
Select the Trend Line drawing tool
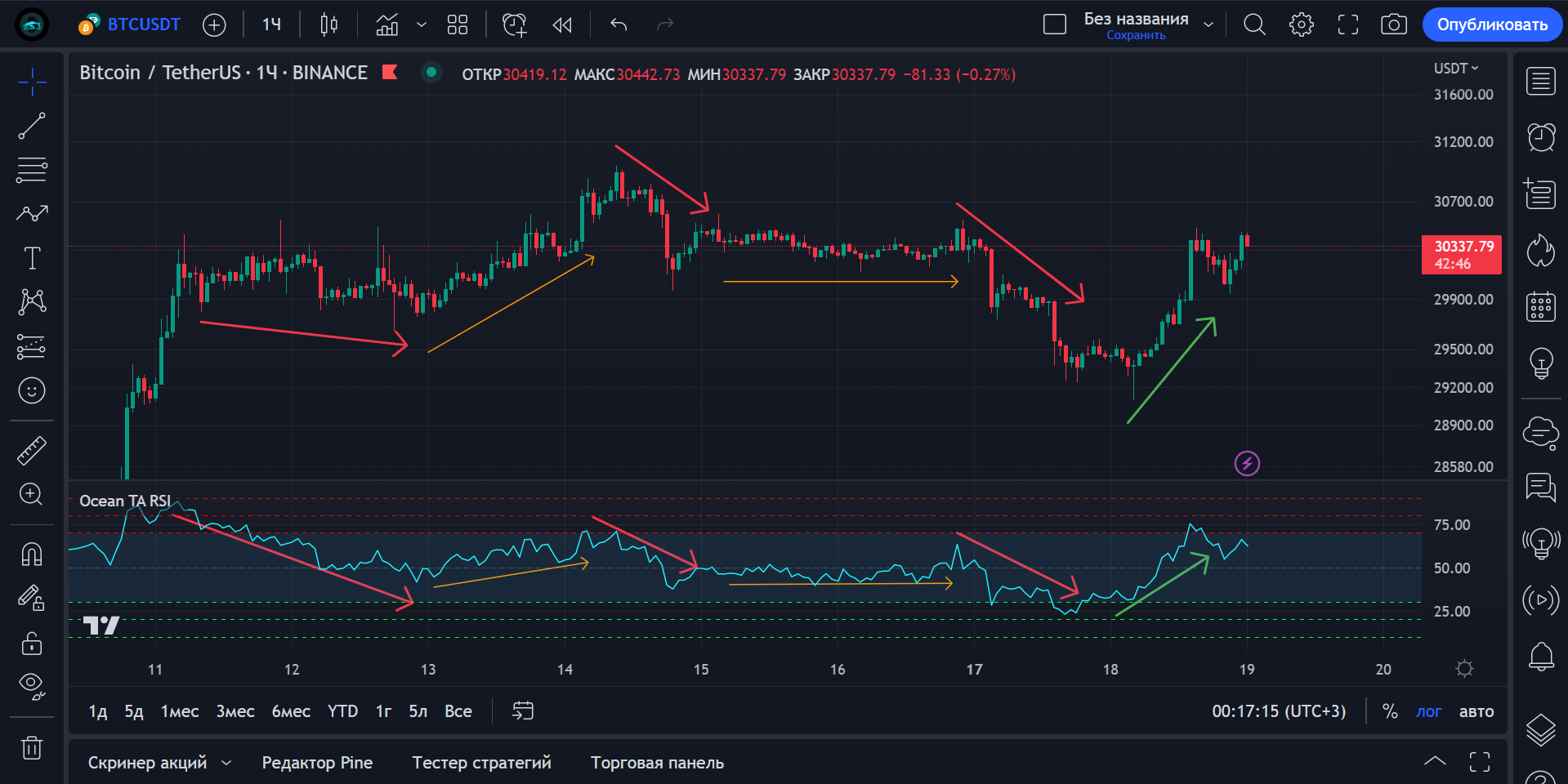point(32,126)
